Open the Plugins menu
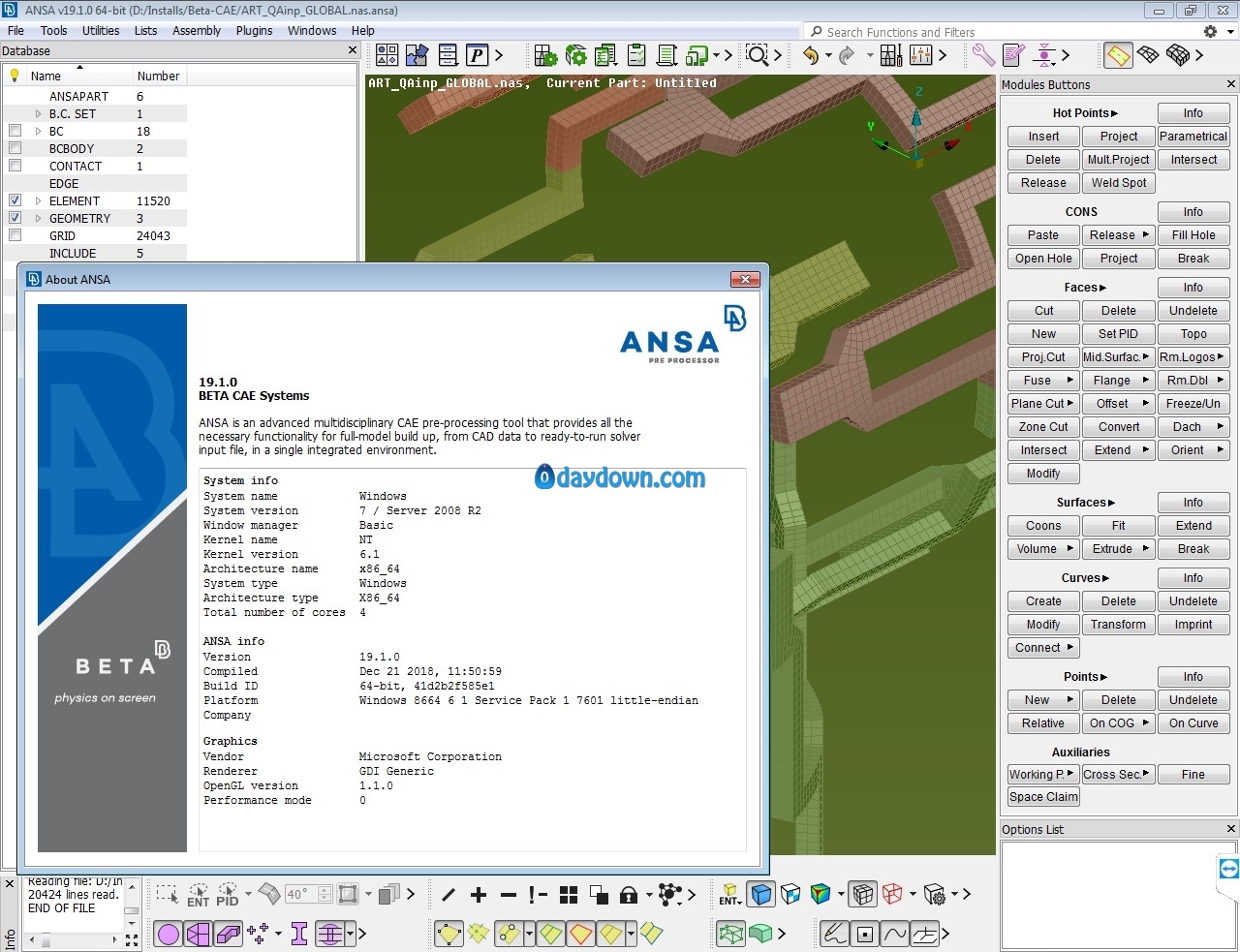Viewport: 1240px width, 952px height. coord(254,30)
